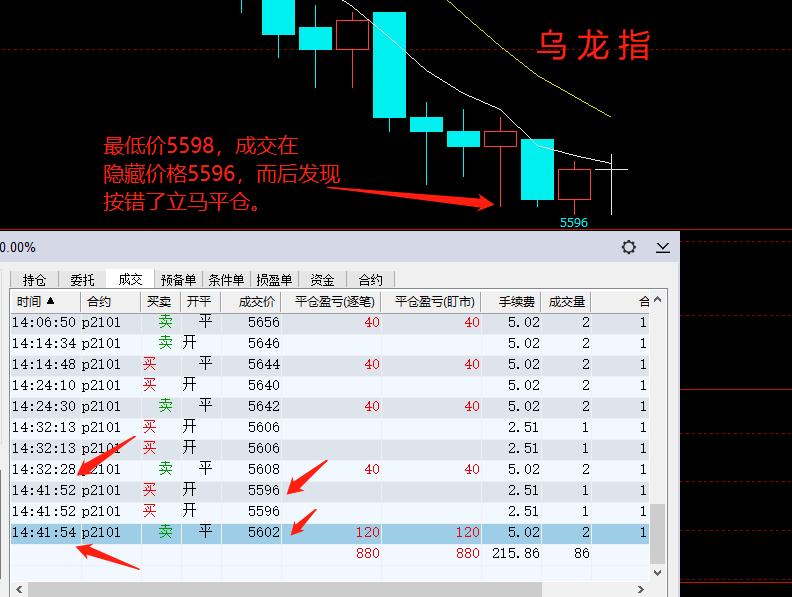The height and width of the screenshot is (597, 792).
Task: Select the trade row at 14:14:34
Action: 330,343
